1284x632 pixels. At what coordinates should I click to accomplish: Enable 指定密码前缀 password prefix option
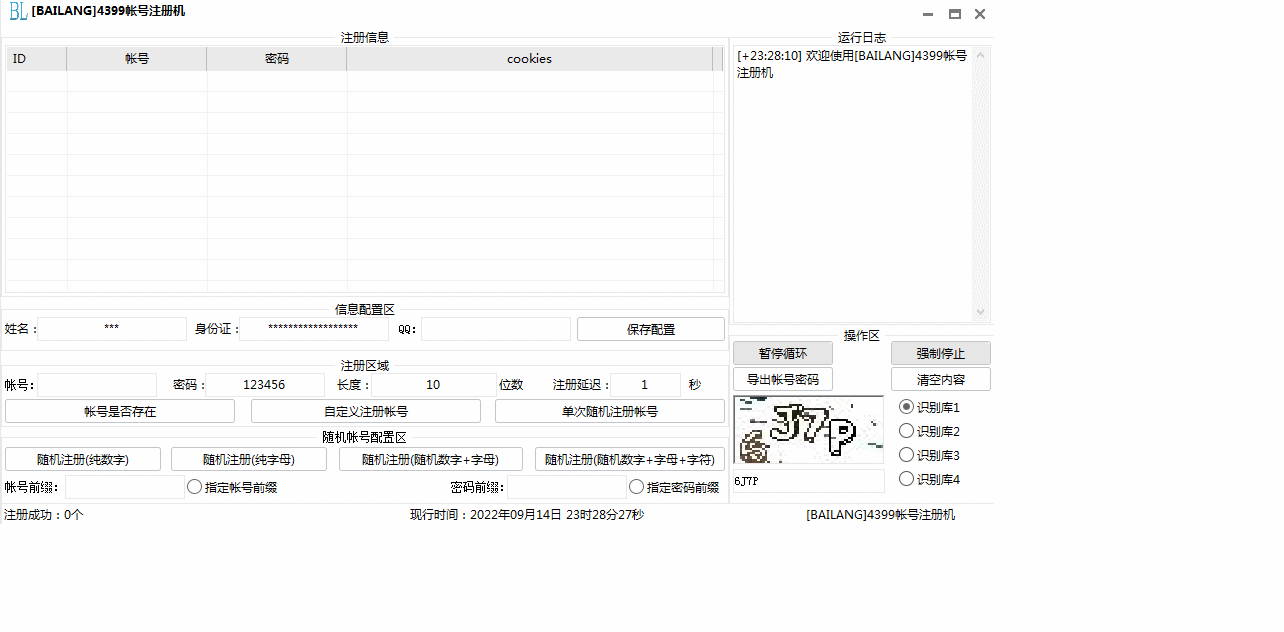(x=636, y=486)
